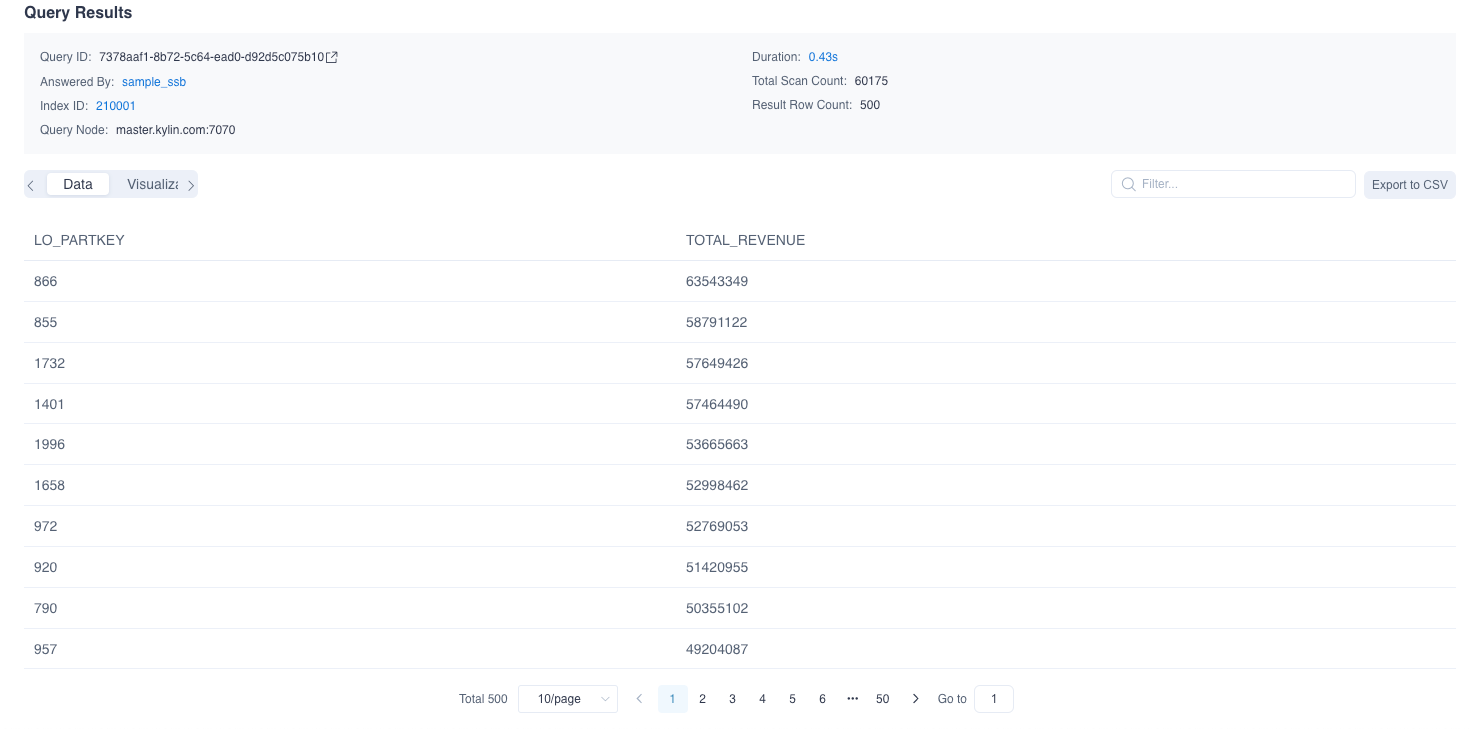This screenshot has height=729, width=1469.
Task: Export results with Export to CSV
Action: coord(1409,185)
